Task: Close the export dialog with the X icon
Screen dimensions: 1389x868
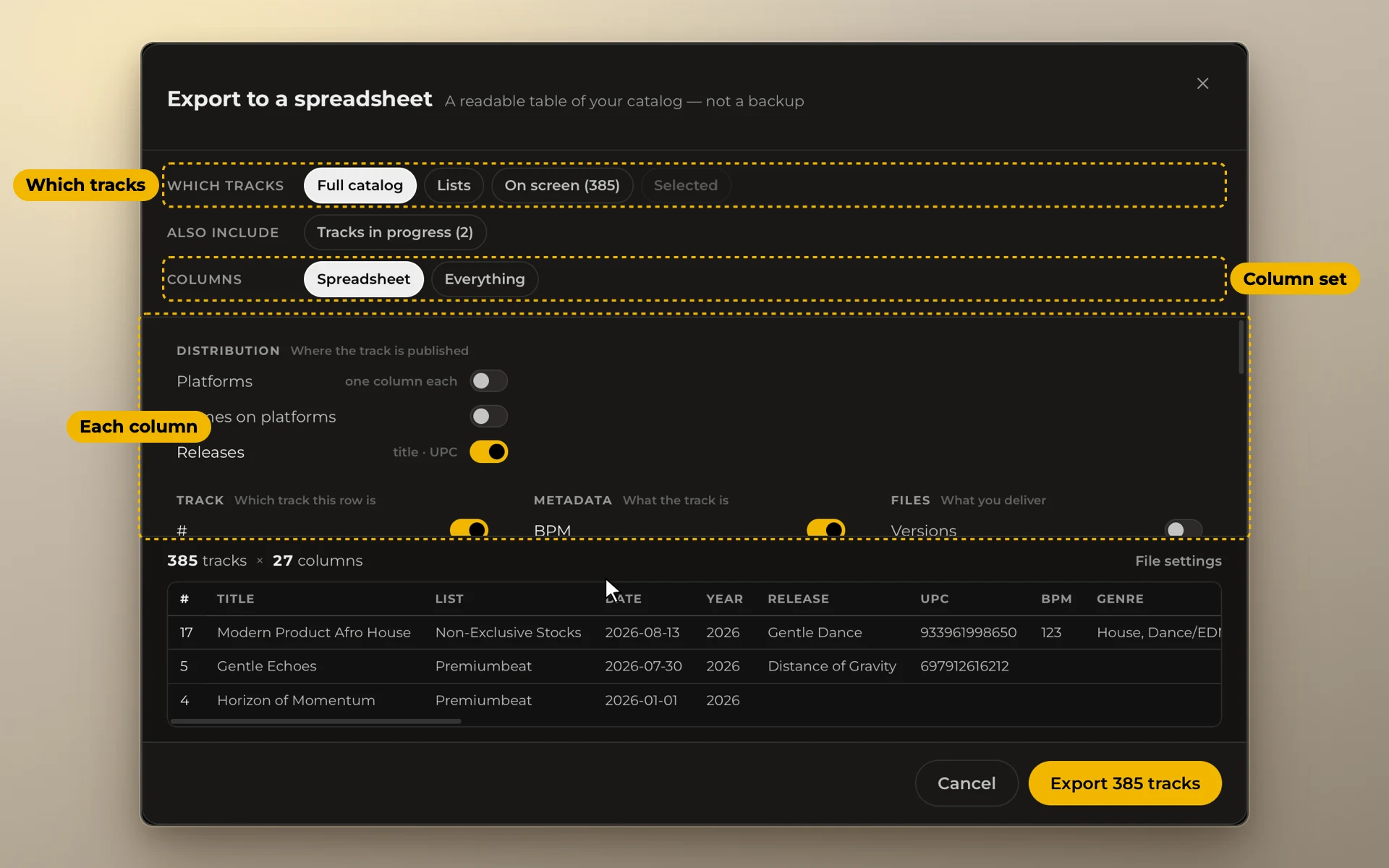Action: (x=1202, y=84)
